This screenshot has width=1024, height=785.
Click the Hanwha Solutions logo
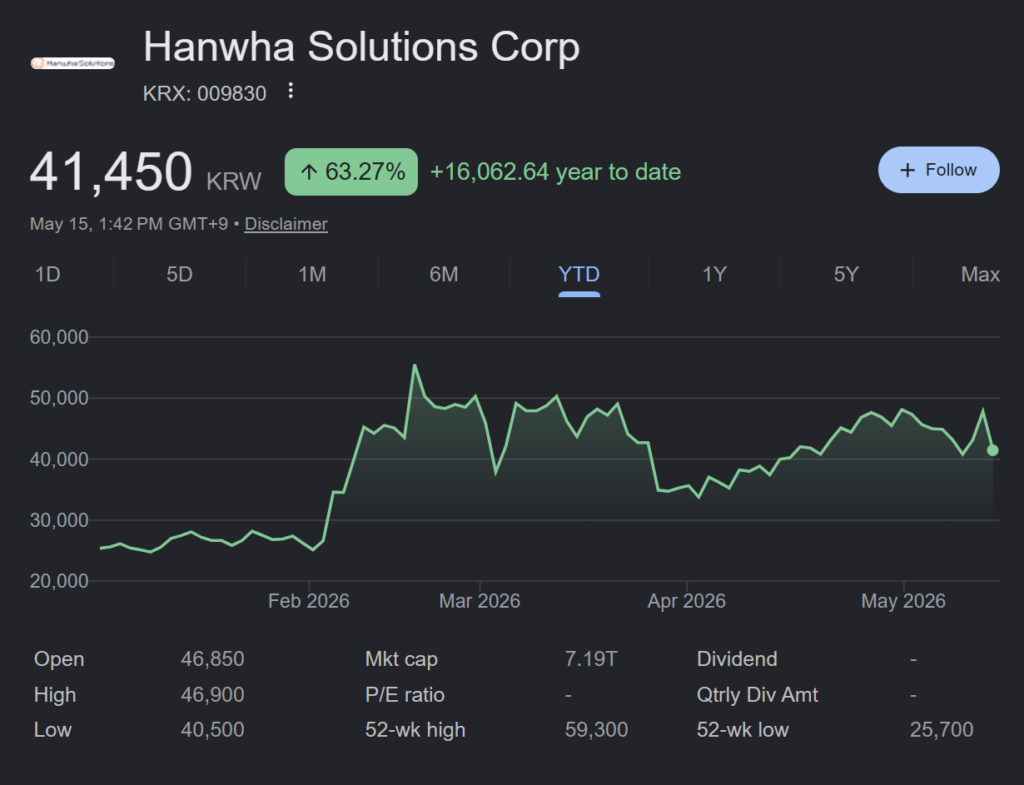[72, 63]
